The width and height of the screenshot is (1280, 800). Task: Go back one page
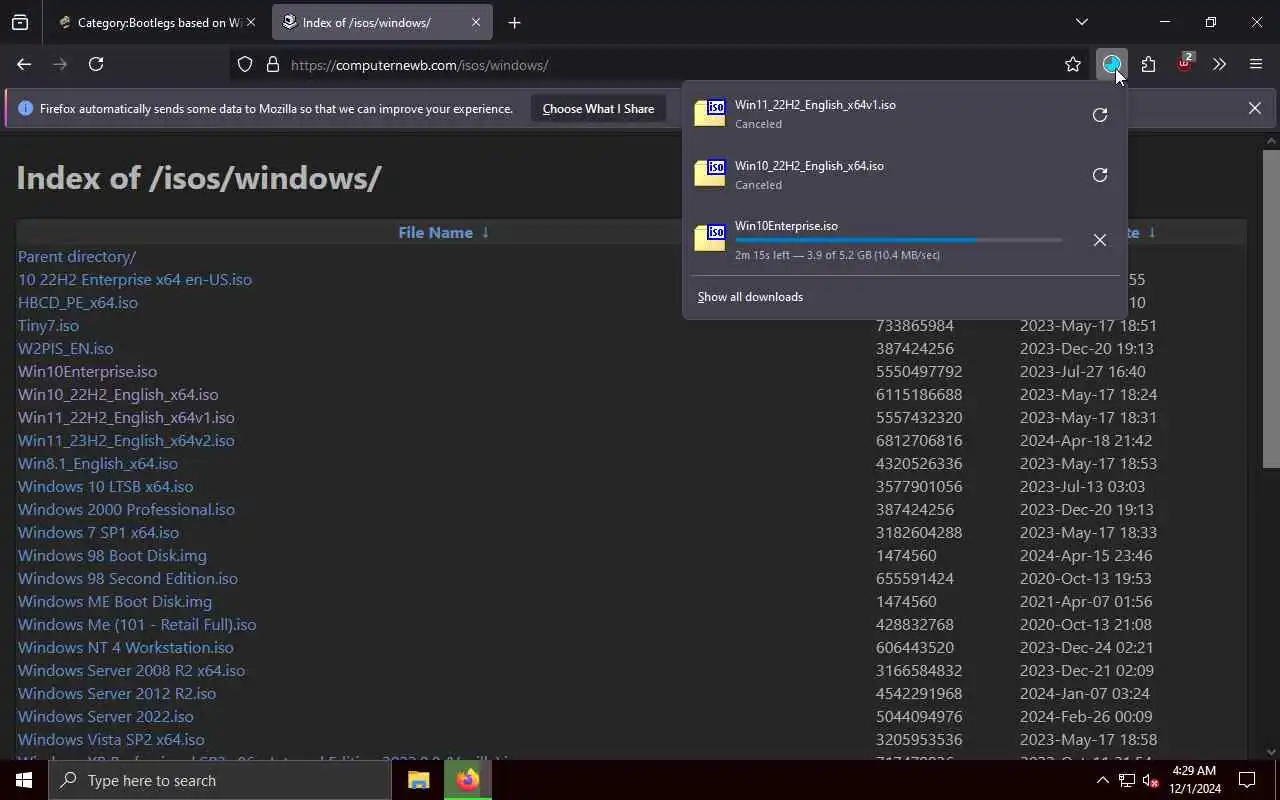24,64
